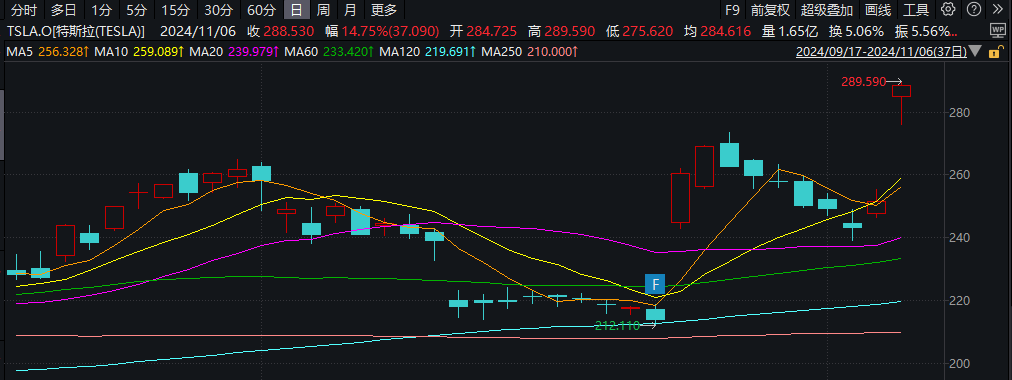Click the open price 284.725
Image resolution: width=1012 pixels, height=380 pixels.
pos(490,32)
